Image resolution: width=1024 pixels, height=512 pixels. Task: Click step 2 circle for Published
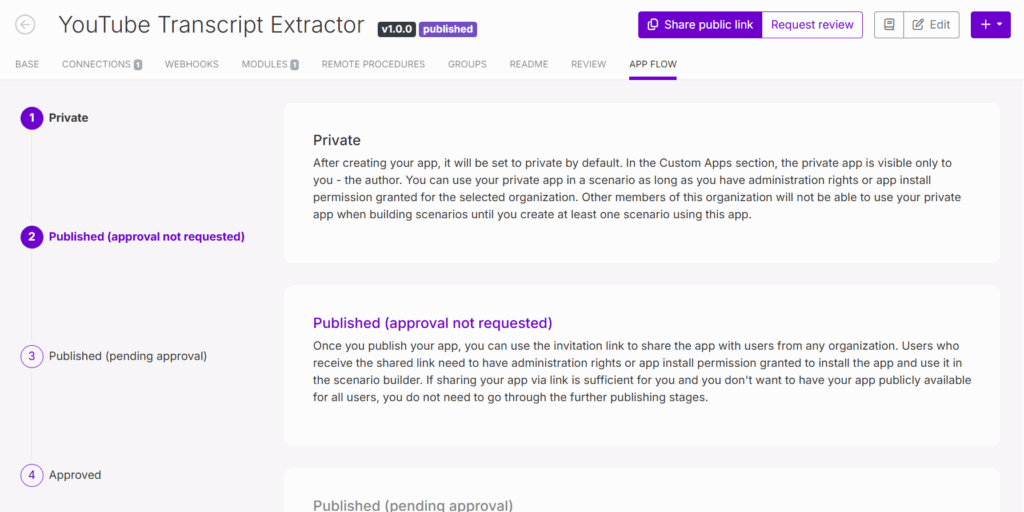coord(31,237)
